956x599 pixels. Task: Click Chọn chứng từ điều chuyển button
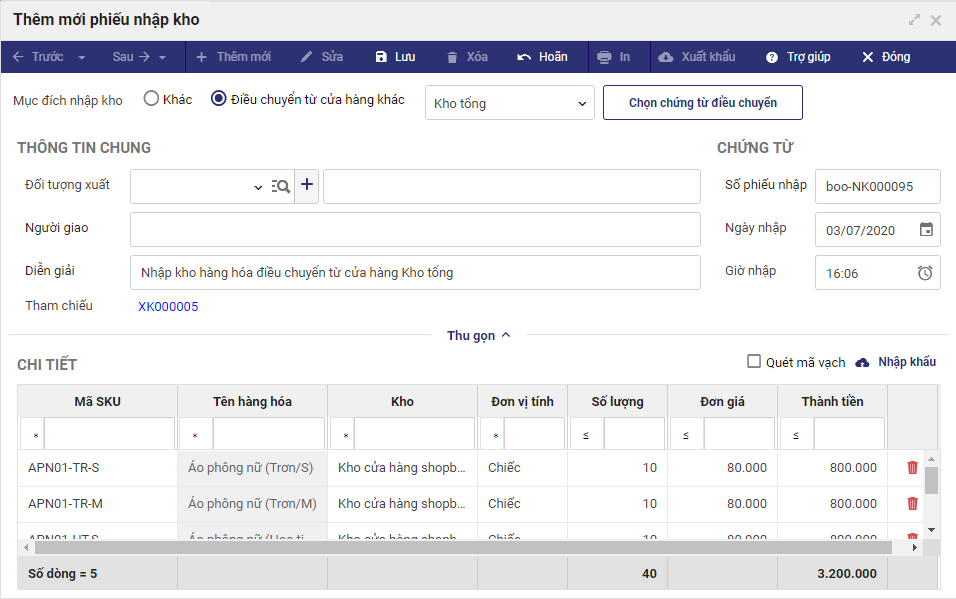tap(702, 103)
